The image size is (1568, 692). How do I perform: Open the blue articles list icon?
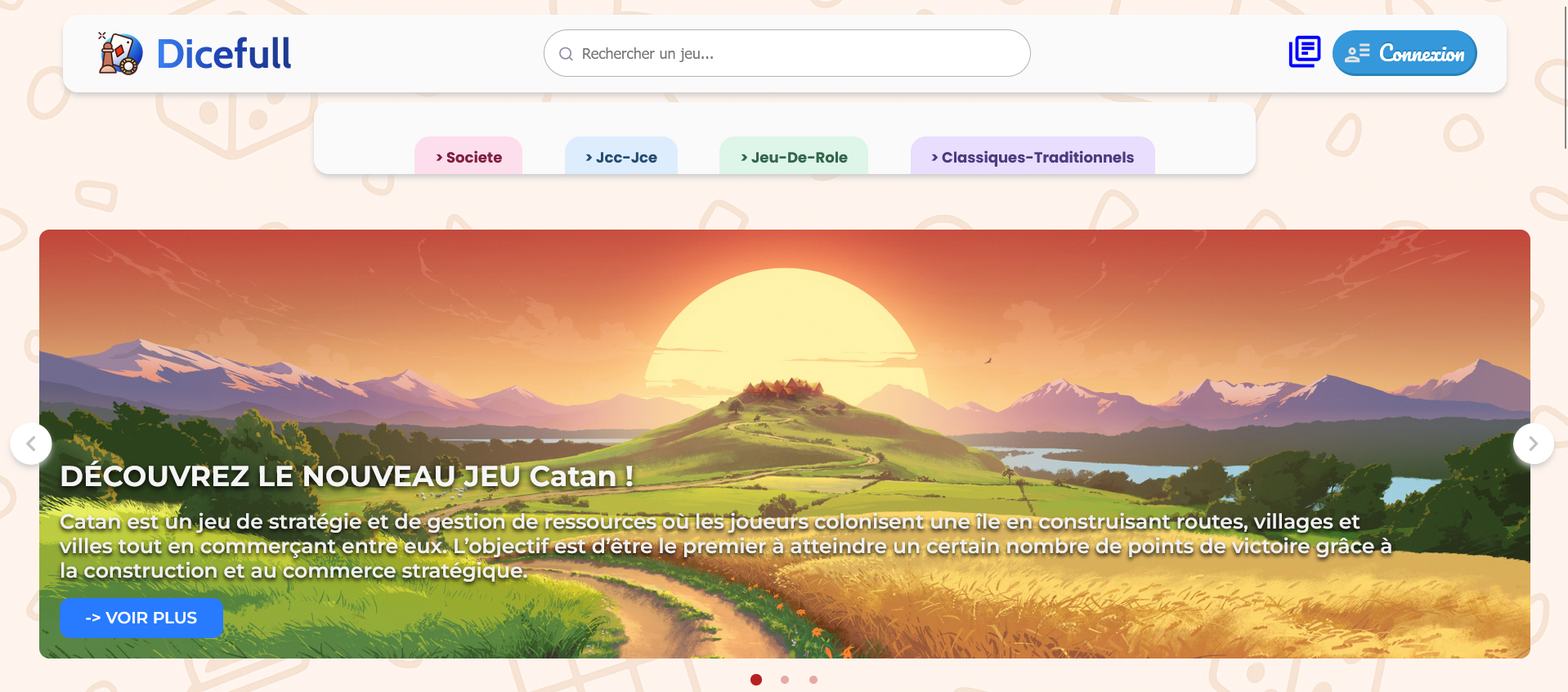point(1304,52)
